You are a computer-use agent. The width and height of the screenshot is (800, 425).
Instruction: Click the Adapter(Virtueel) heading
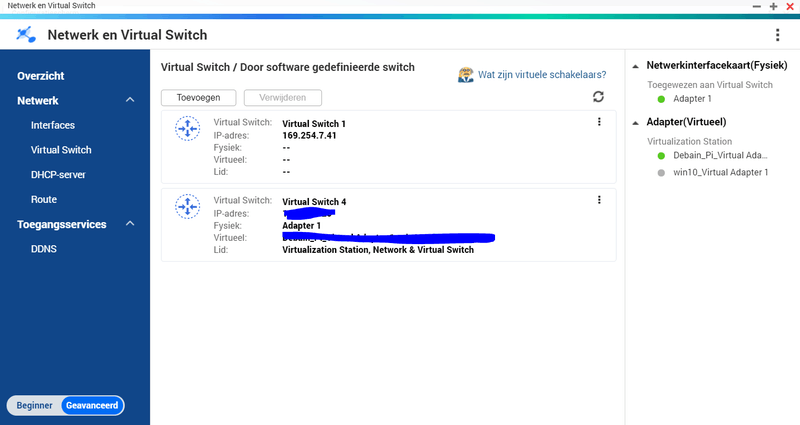pos(686,122)
